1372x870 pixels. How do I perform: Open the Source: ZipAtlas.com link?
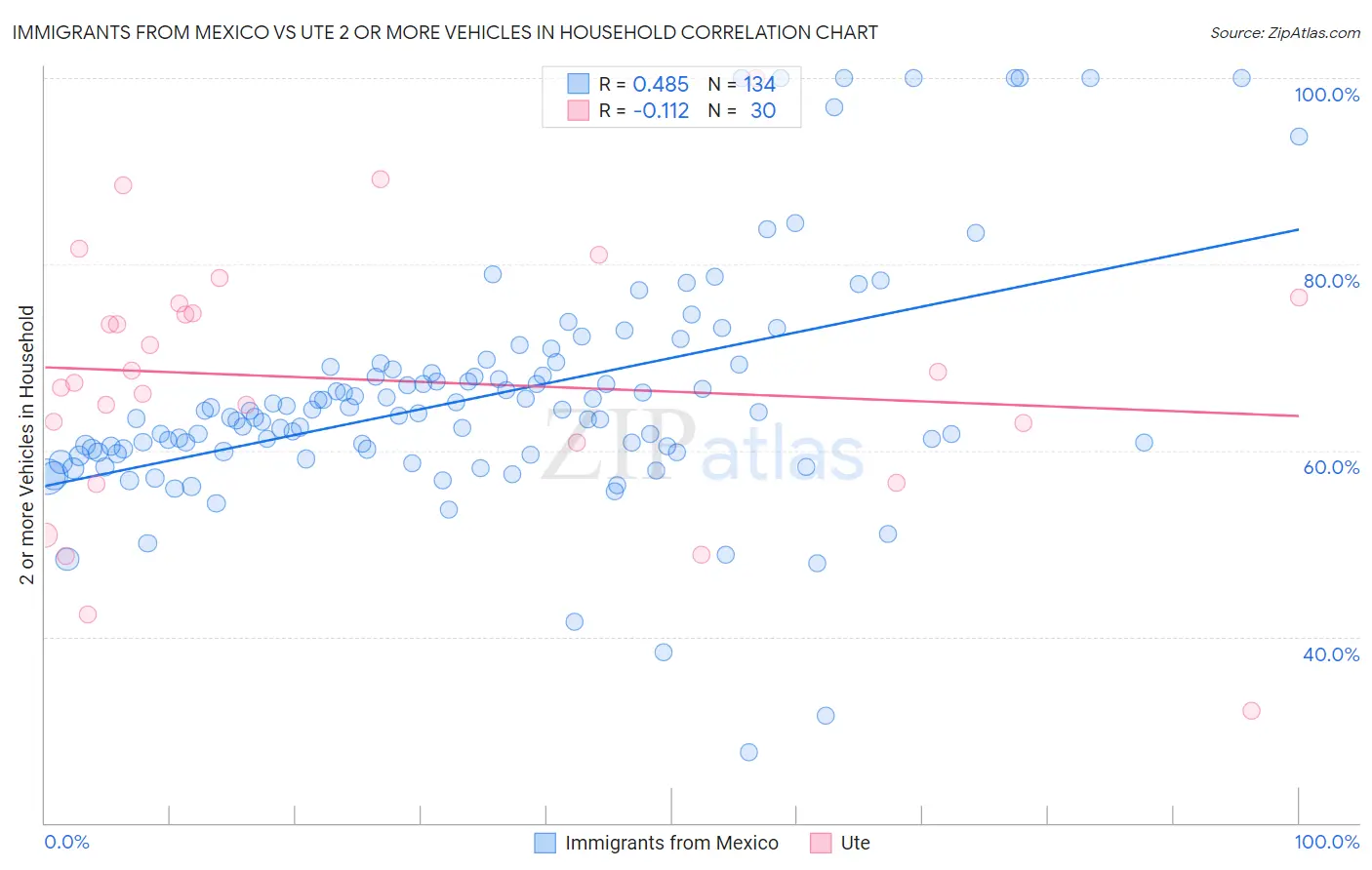click(1284, 32)
